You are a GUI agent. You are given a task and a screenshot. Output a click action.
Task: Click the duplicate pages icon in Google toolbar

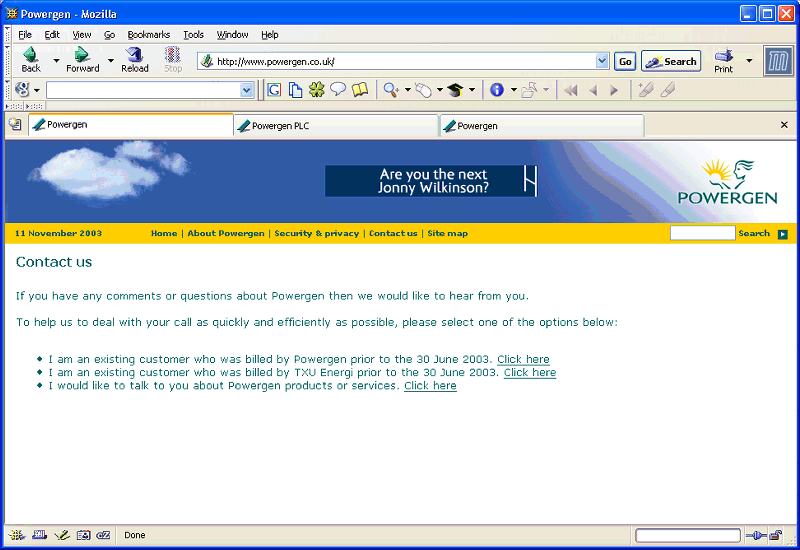click(x=295, y=90)
